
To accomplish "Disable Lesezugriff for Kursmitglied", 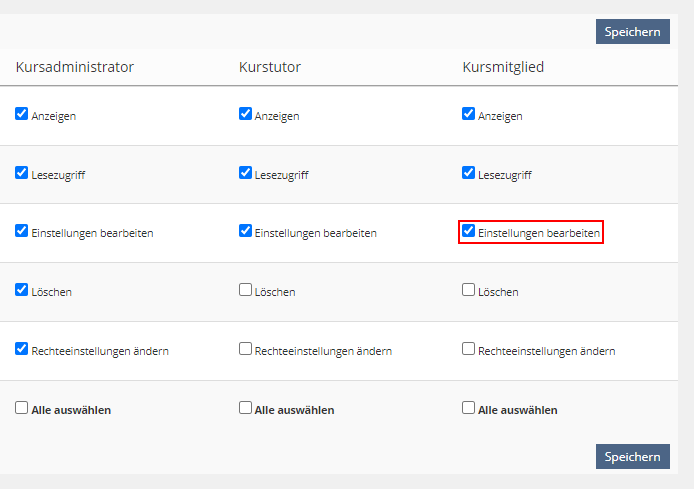I will click(x=468, y=173).
